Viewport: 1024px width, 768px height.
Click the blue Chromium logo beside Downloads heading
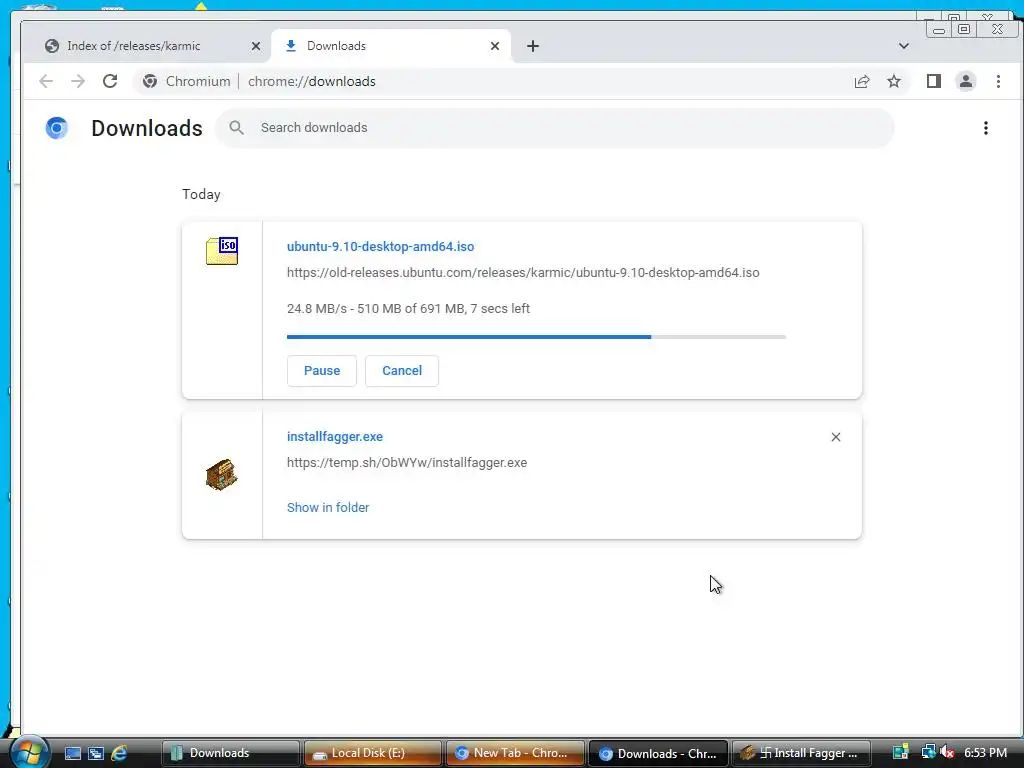(x=57, y=128)
